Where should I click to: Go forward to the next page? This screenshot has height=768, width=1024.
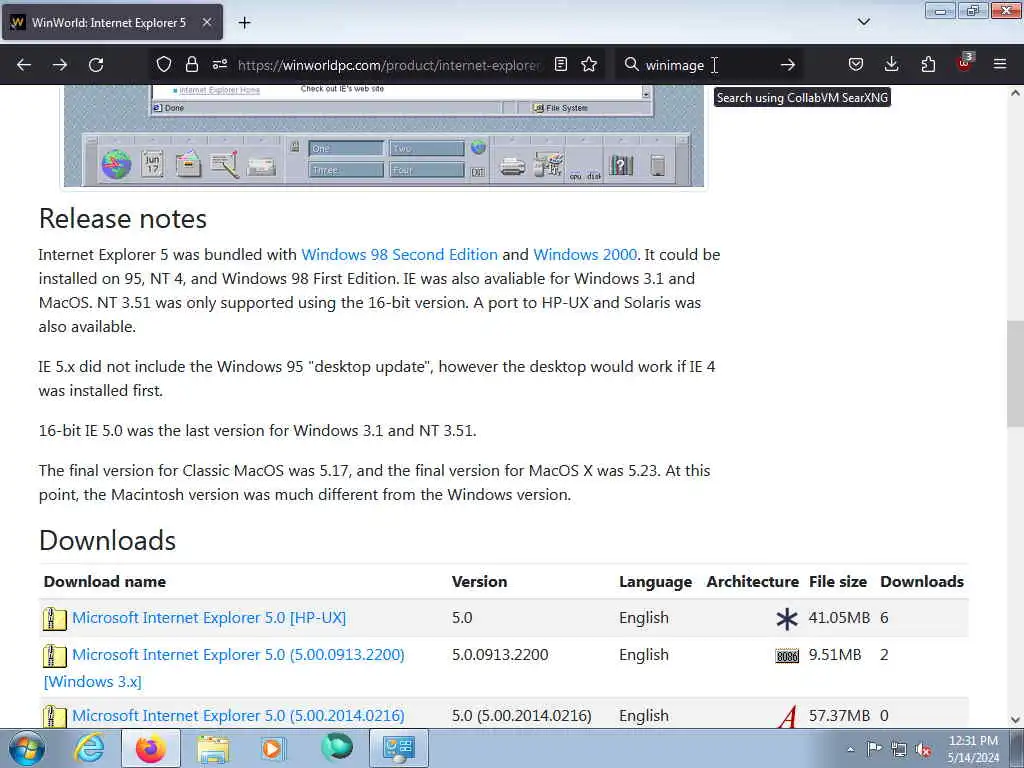pyautogui.click(x=60, y=65)
